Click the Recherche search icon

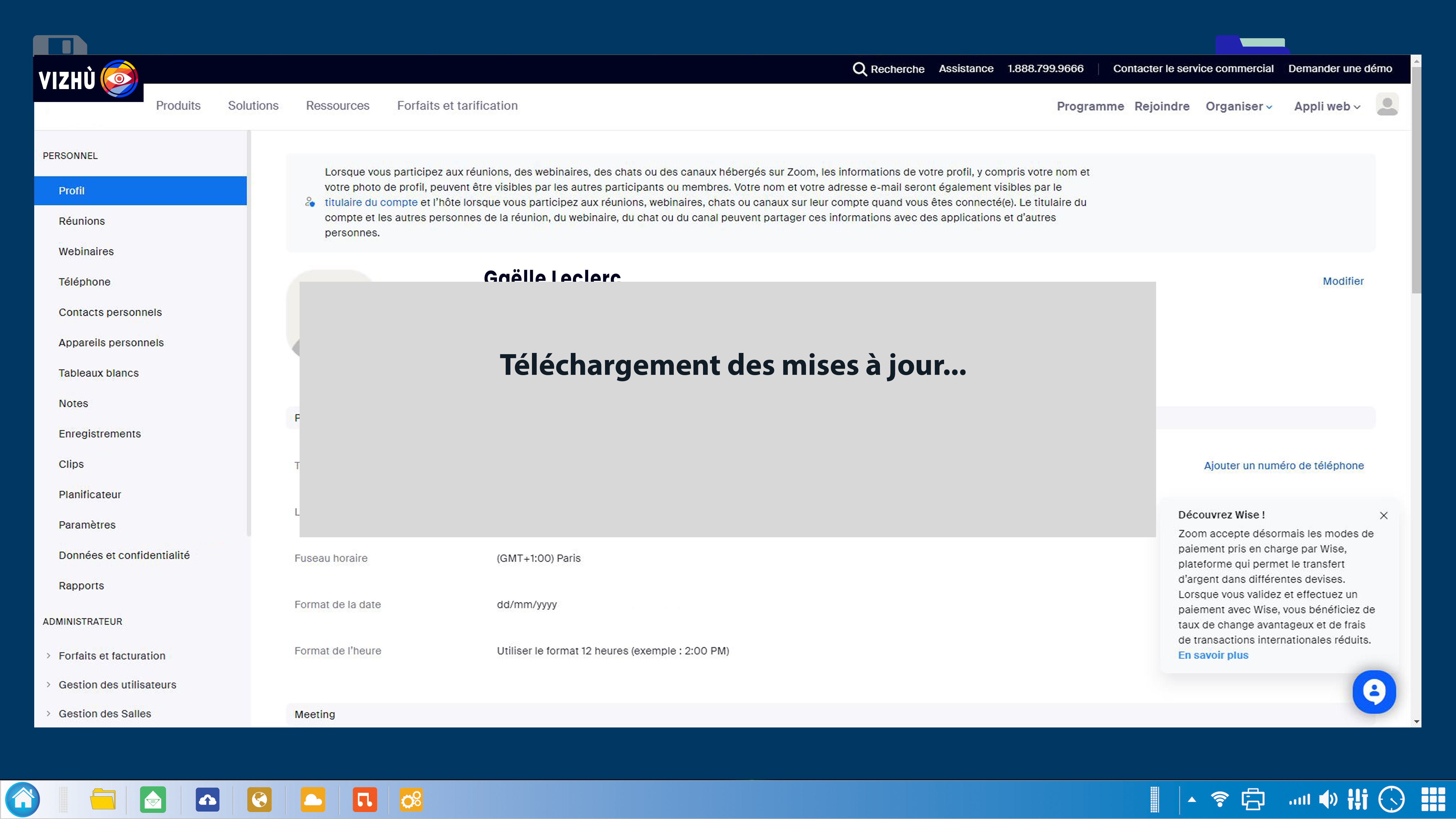[859, 69]
